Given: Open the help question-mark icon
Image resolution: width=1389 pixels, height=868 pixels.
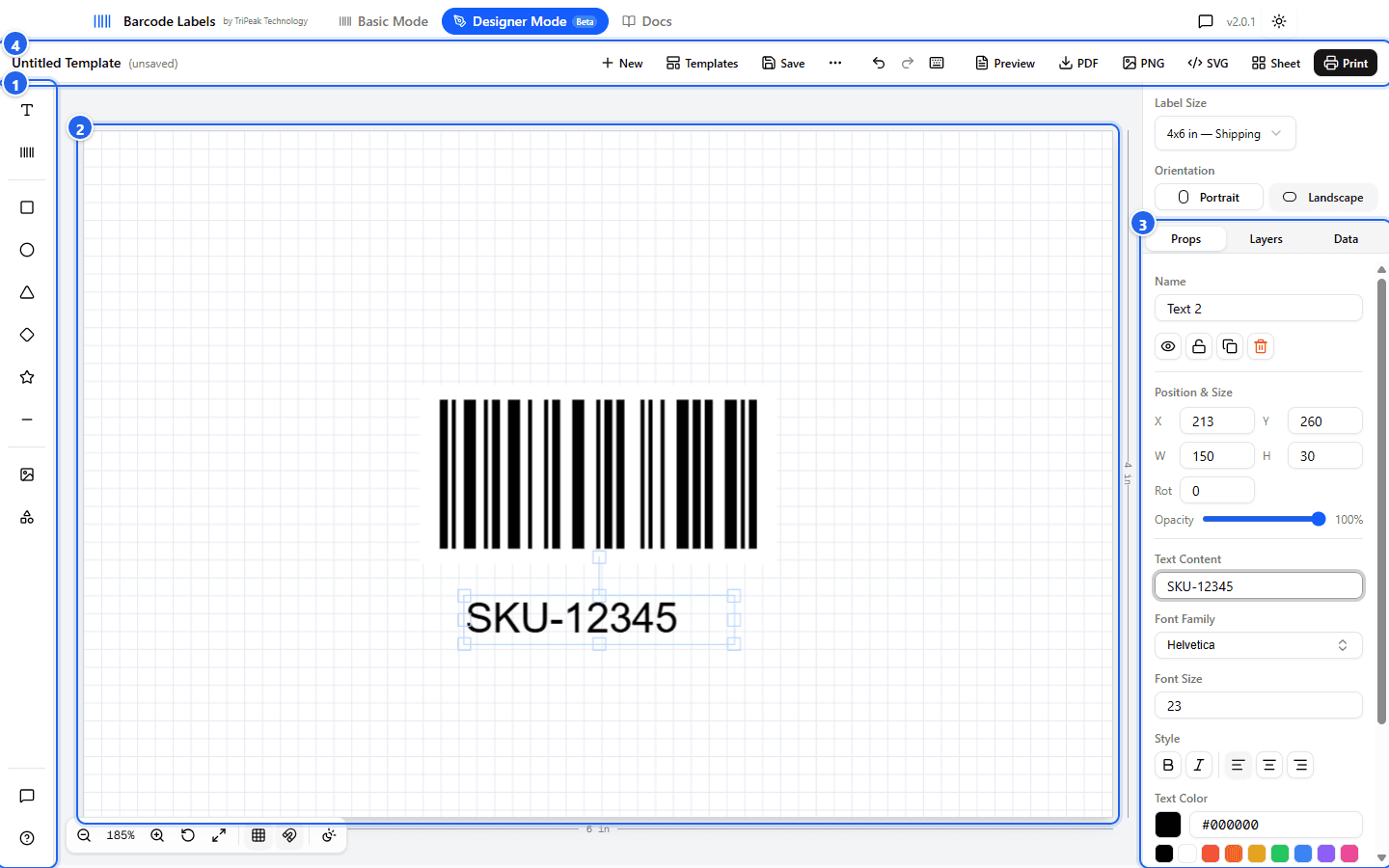Looking at the screenshot, I should click(x=27, y=838).
